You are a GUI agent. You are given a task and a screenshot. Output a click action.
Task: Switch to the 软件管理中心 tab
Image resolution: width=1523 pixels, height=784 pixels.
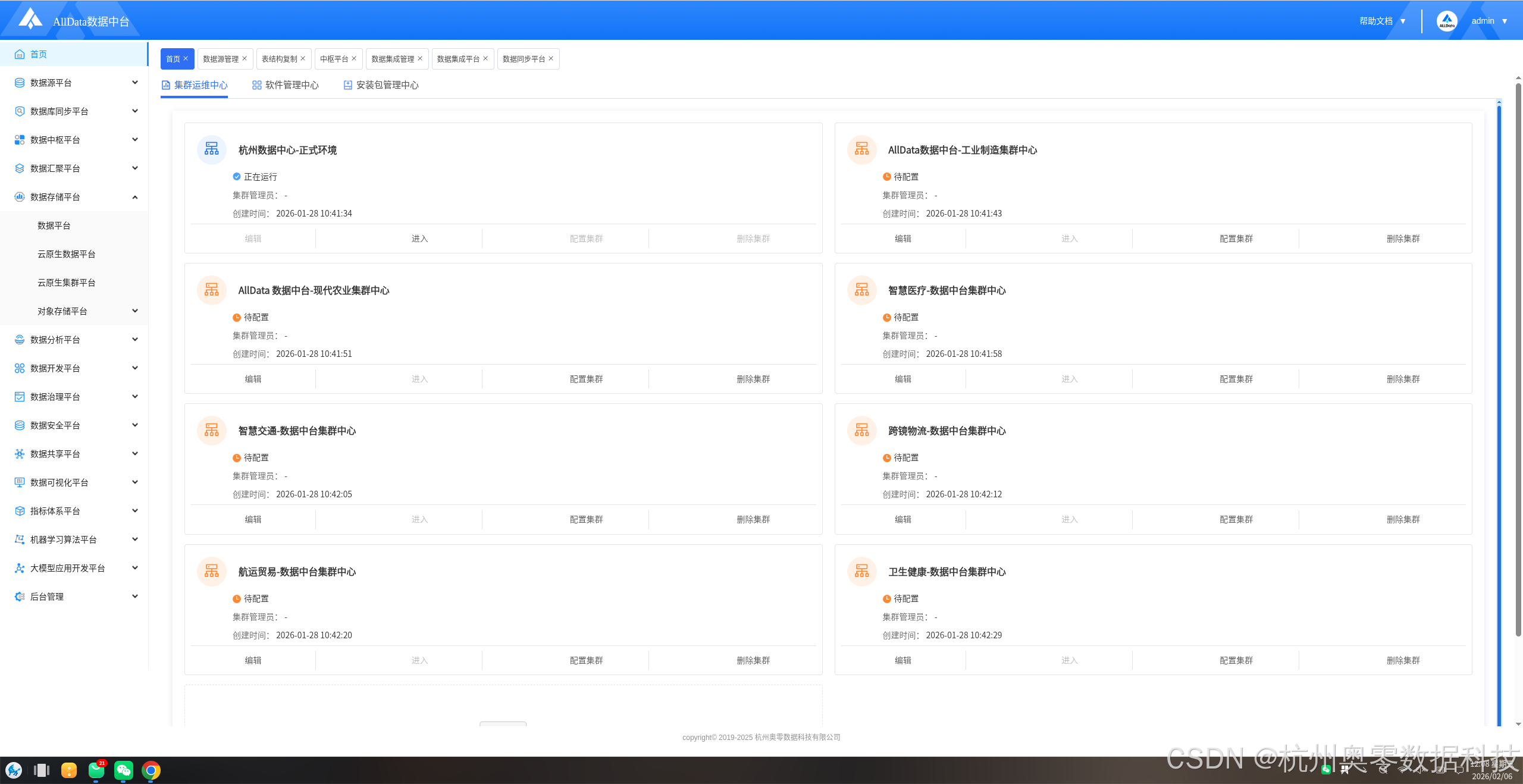tap(286, 85)
